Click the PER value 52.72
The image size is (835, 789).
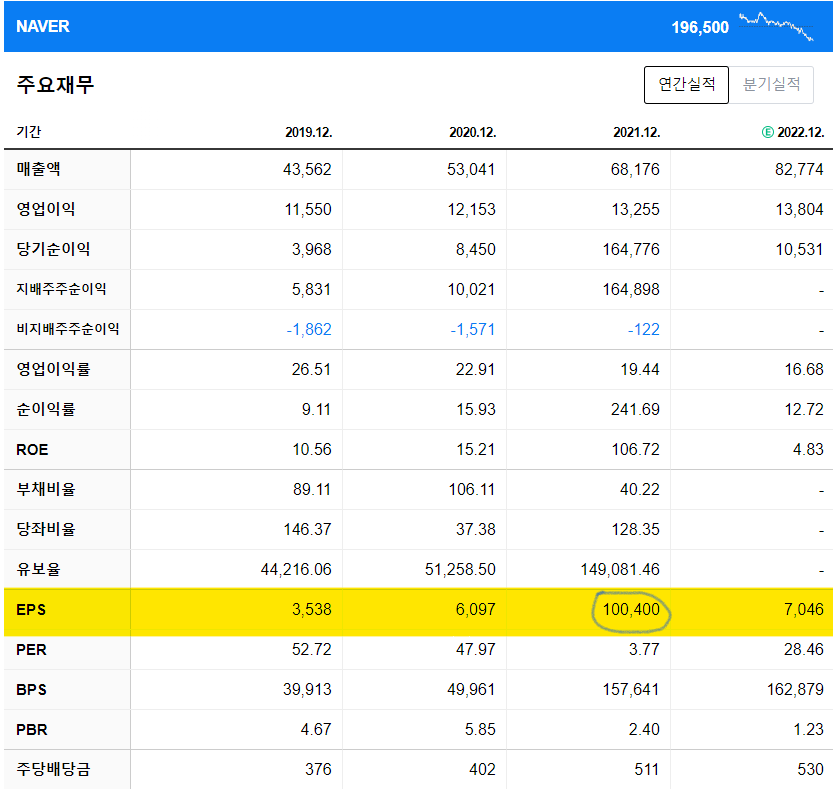click(x=312, y=650)
